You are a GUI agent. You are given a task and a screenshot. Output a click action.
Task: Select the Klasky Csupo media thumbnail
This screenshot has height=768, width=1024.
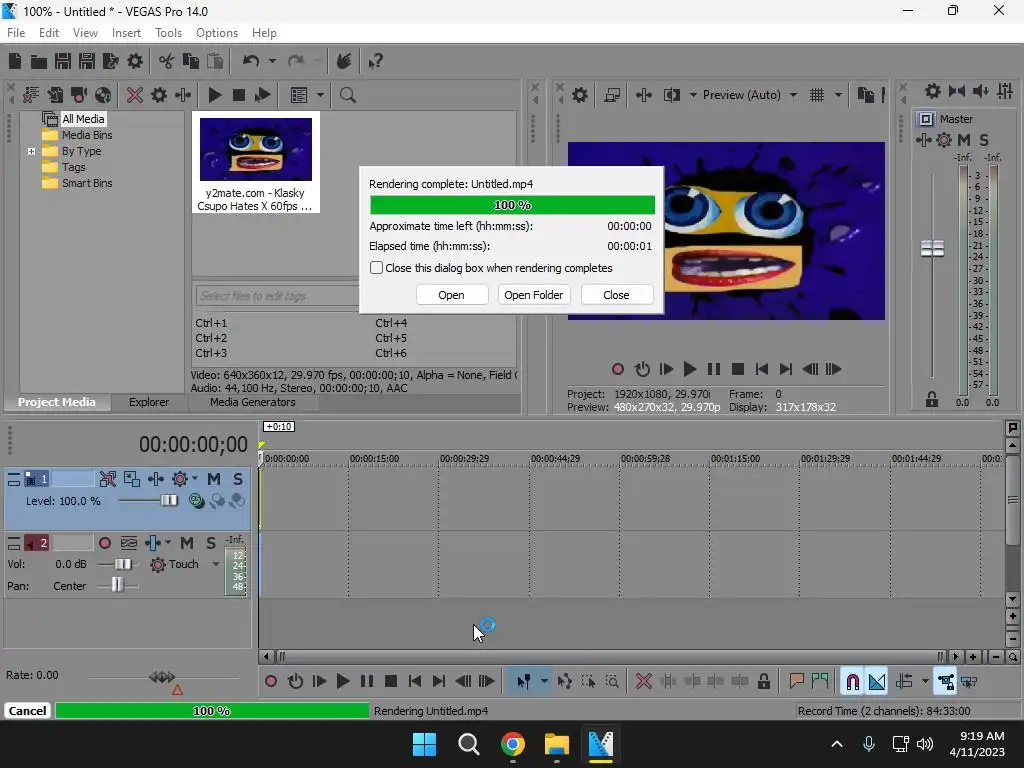pos(255,163)
